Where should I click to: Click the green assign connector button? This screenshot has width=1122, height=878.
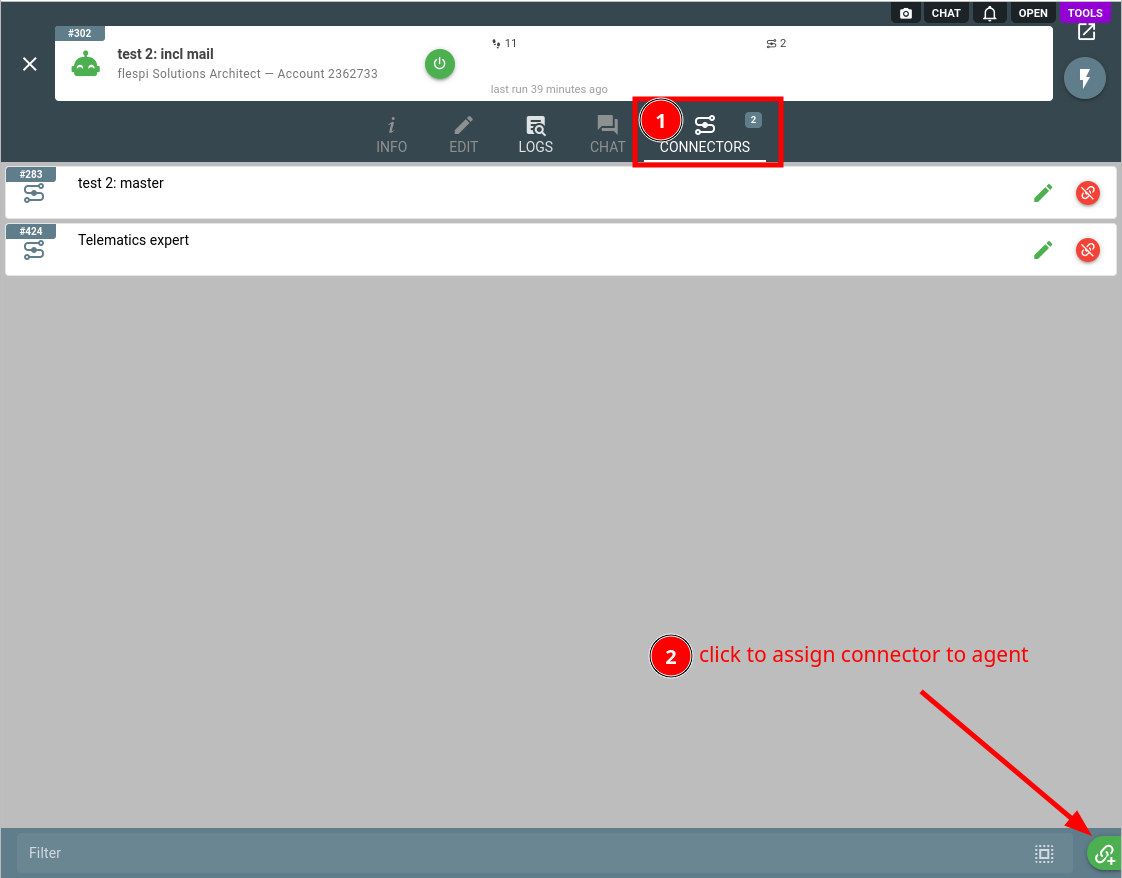pos(1104,853)
